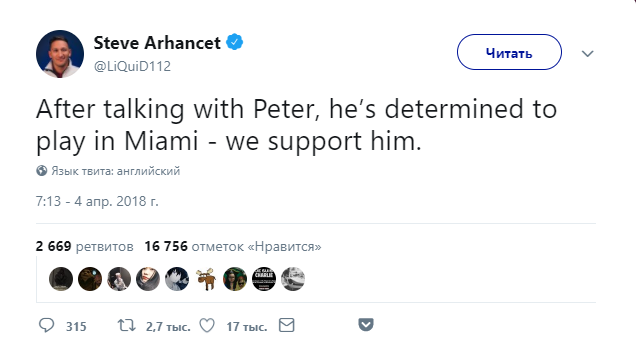
Task: Open @LiQuiD112 handle link
Action: [x=132, y=66]
